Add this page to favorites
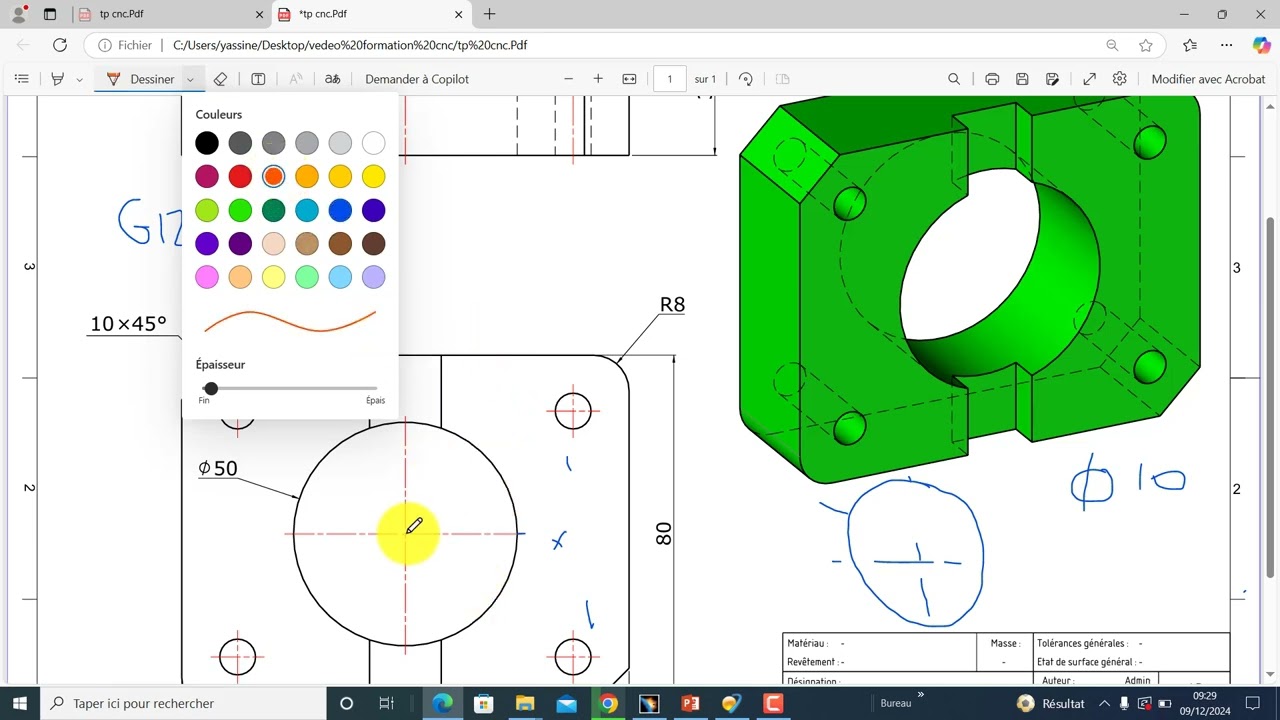 coord(1146,45)
